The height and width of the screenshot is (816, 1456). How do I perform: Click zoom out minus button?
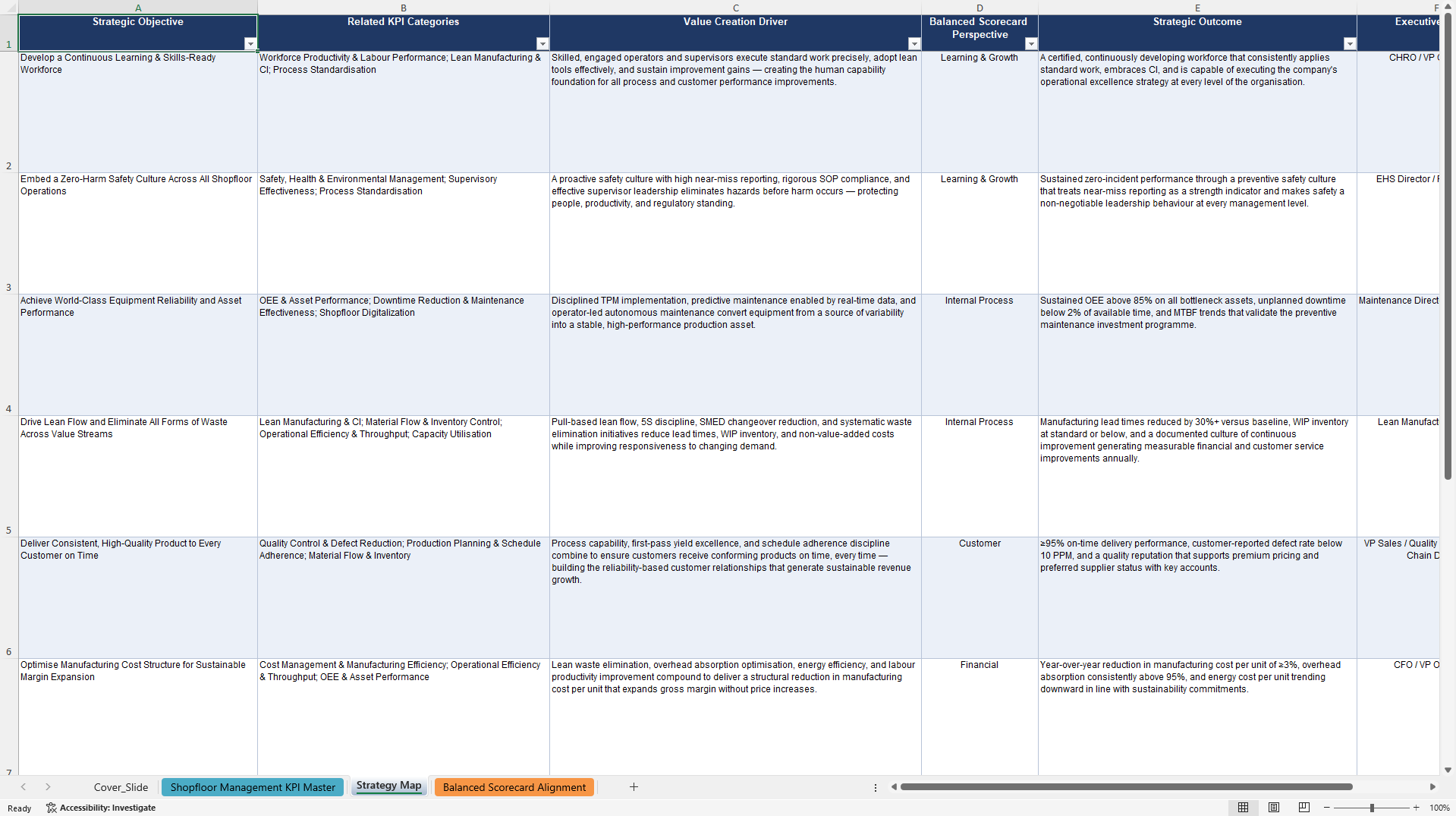pos(1327,808)
